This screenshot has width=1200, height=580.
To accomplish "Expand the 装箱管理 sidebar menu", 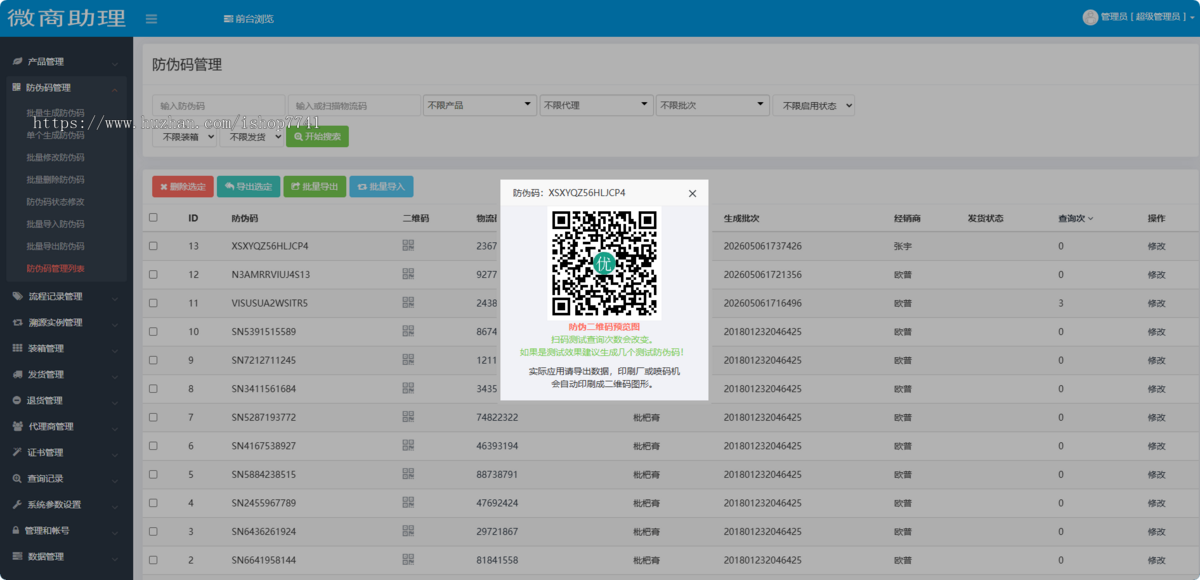I will coord(66,348).
